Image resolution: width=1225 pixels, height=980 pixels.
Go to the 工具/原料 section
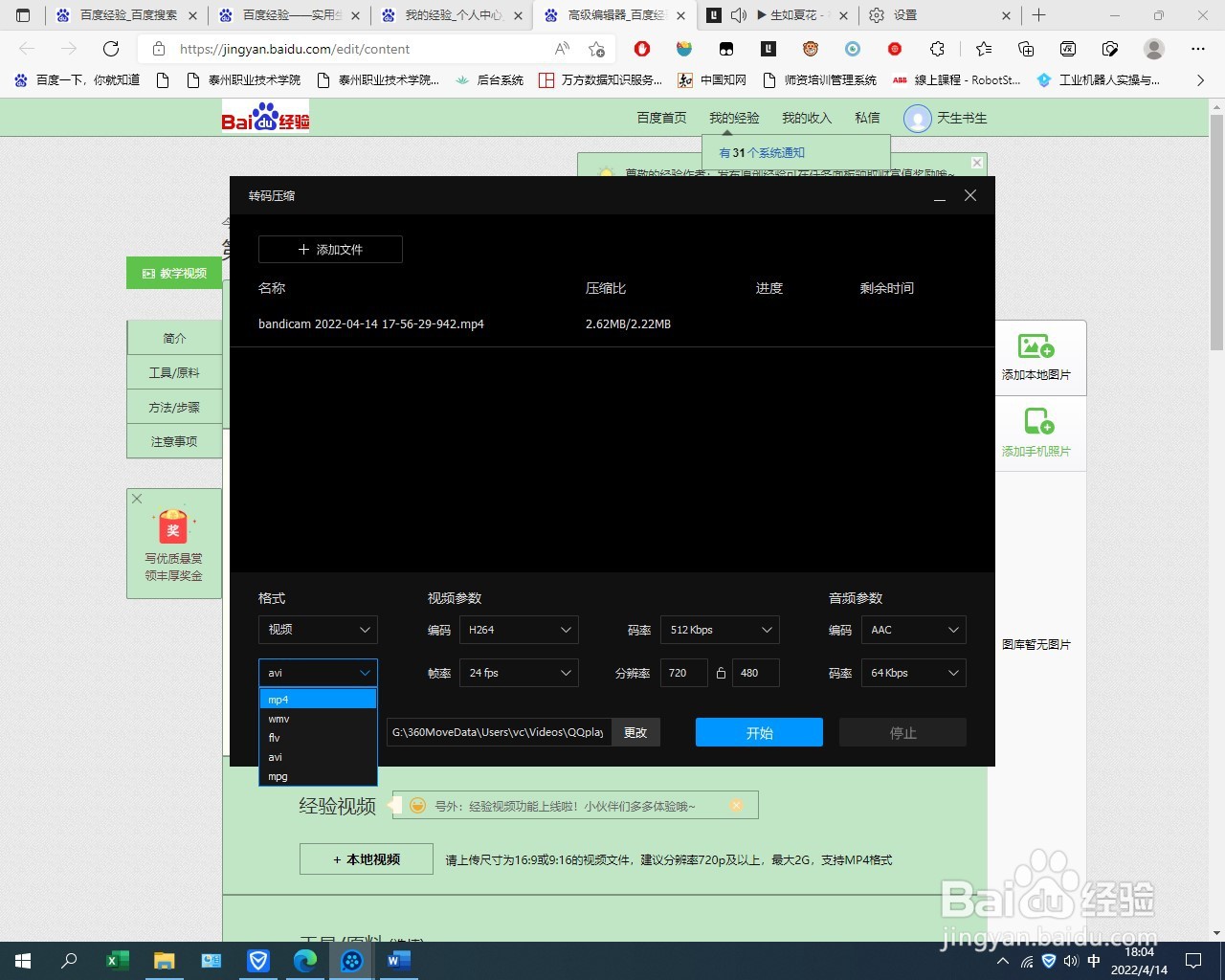pos(174,372)
